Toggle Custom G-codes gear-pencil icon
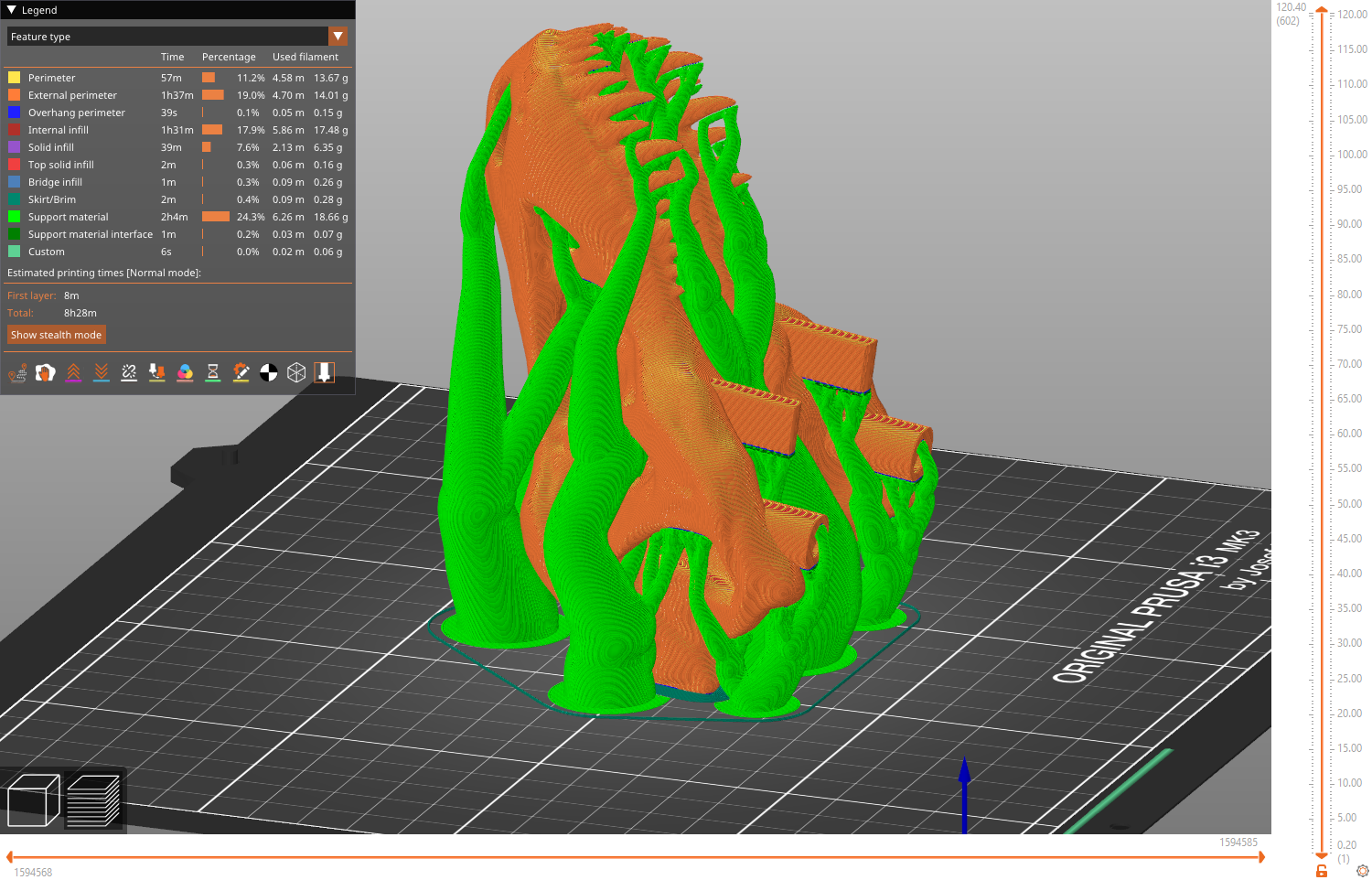Viewport: 1372px width, 880px height. [x=241, y=372]
